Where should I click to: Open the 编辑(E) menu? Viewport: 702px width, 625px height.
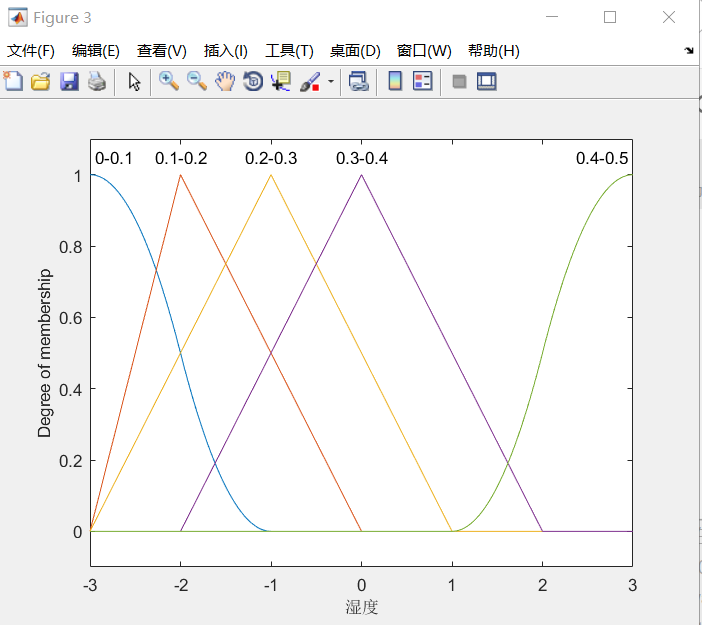point(96,51)
